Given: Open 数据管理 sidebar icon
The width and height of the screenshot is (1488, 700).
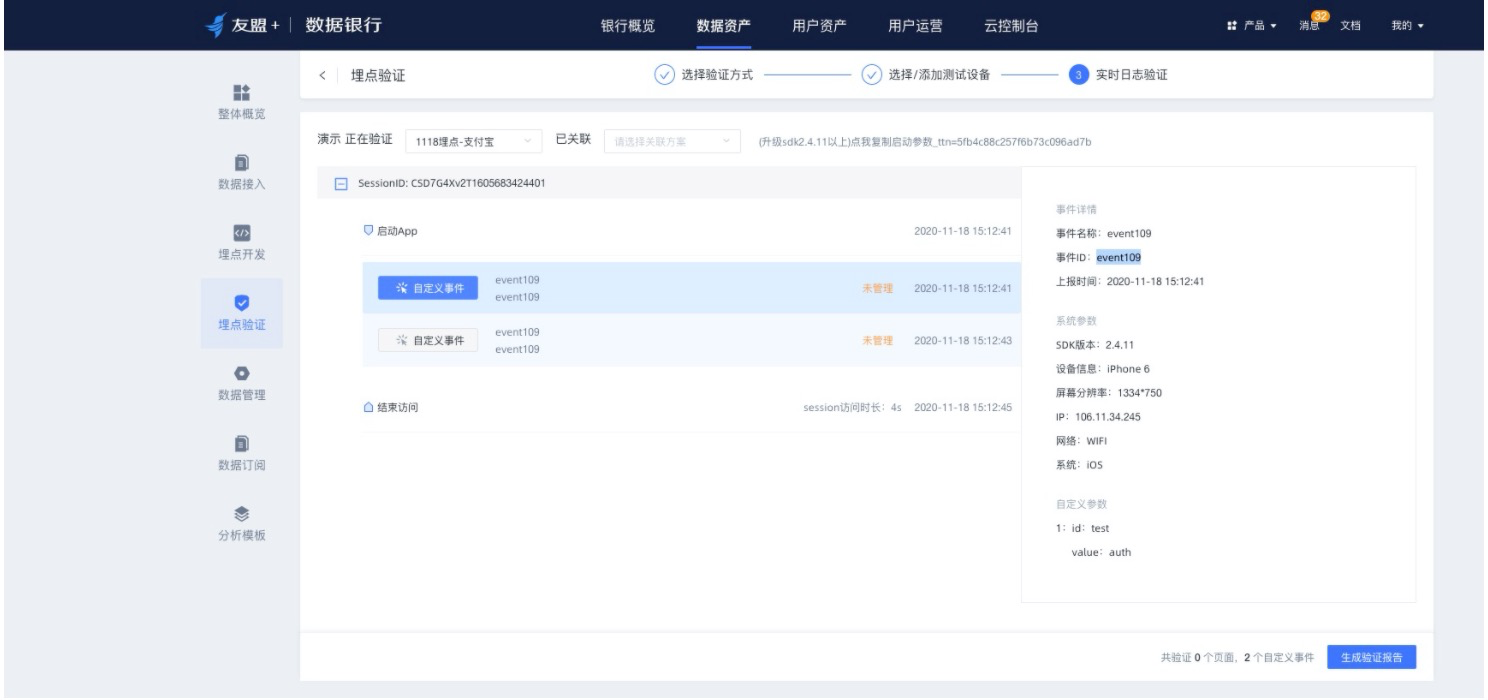Looking at the screenshot, I should [241, 372].
